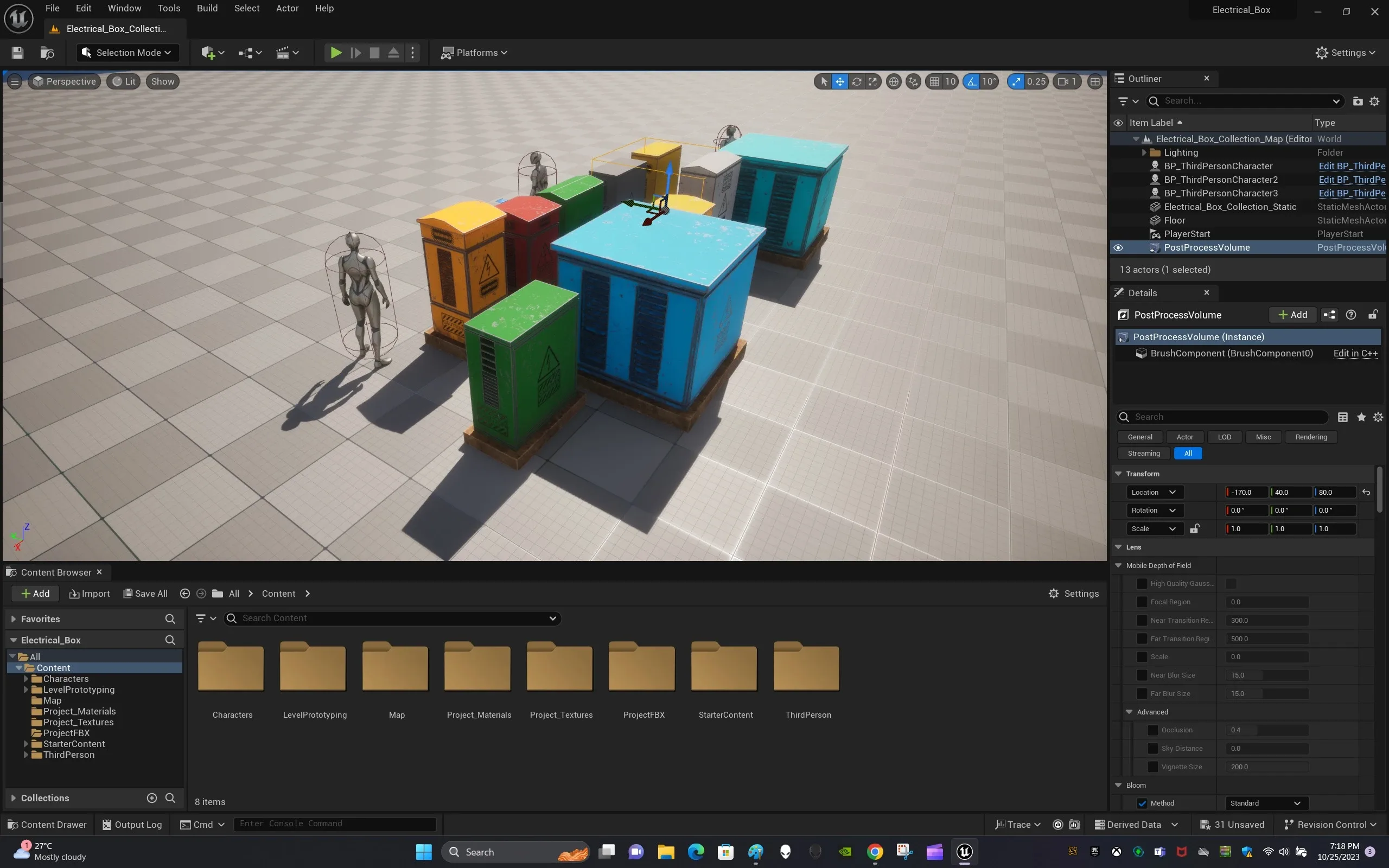This screenshot has height=868, width=1389.
Task: Click the Stop simulation button
Action: coord(374,53)
